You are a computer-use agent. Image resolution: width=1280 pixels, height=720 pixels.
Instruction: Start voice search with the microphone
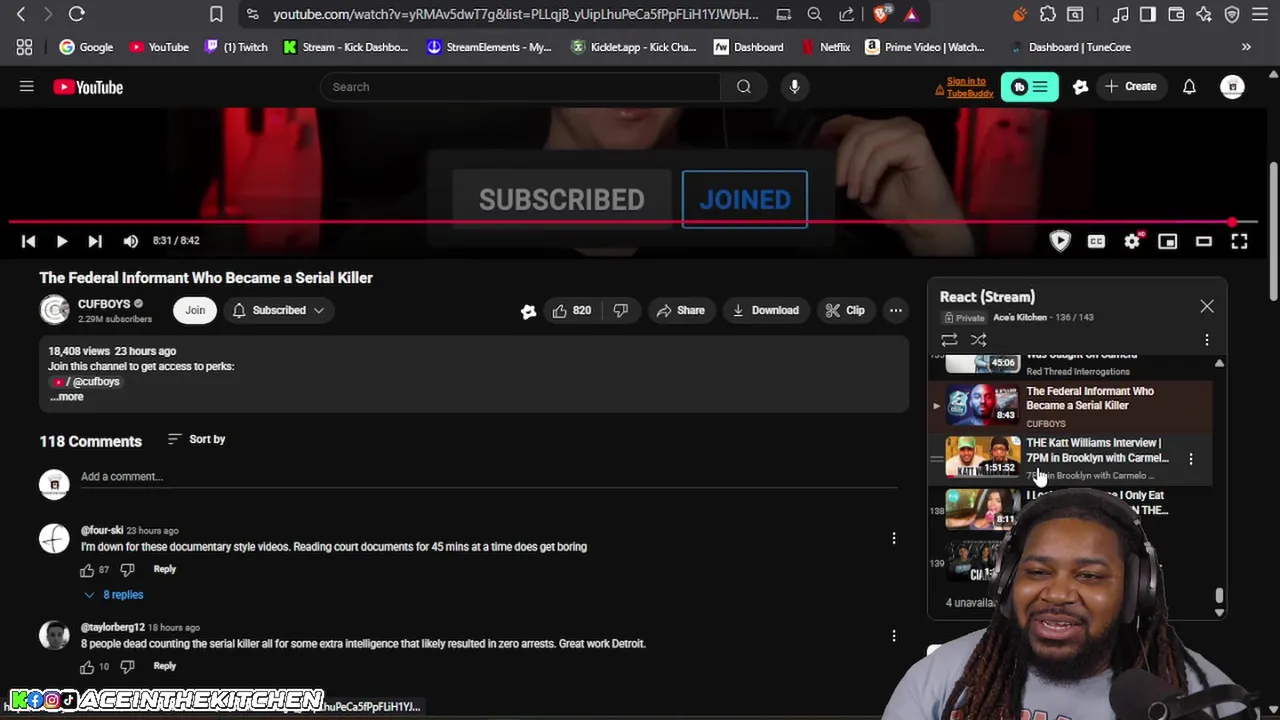click(794, 87)
